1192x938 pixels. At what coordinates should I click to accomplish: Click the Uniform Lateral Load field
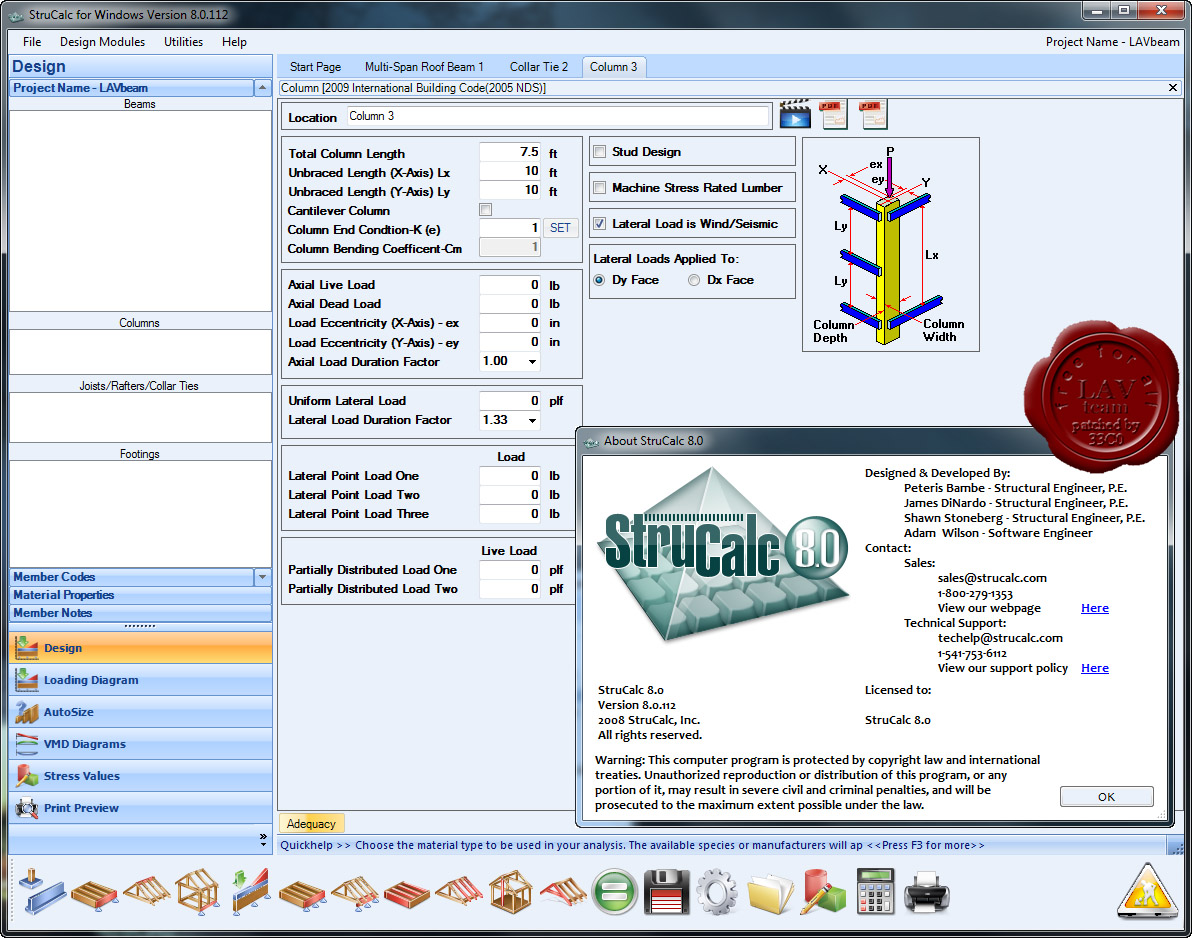tap(510, 401)
